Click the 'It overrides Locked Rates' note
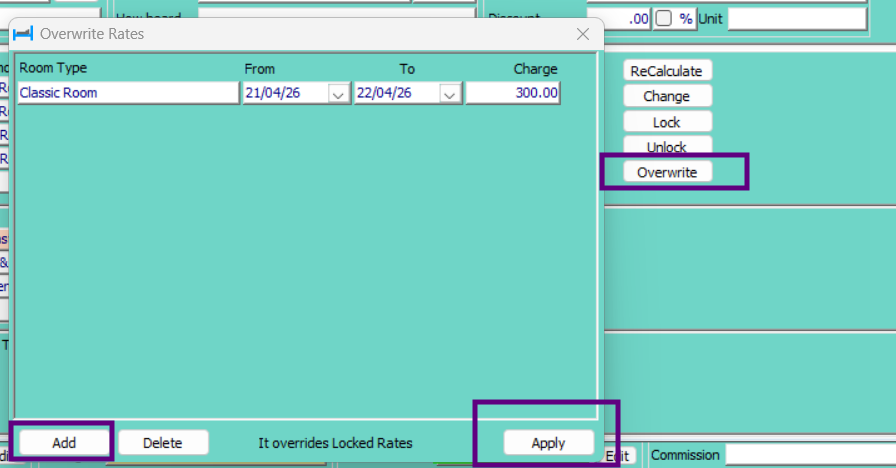The image size is (896, 468). click(335, 443)
